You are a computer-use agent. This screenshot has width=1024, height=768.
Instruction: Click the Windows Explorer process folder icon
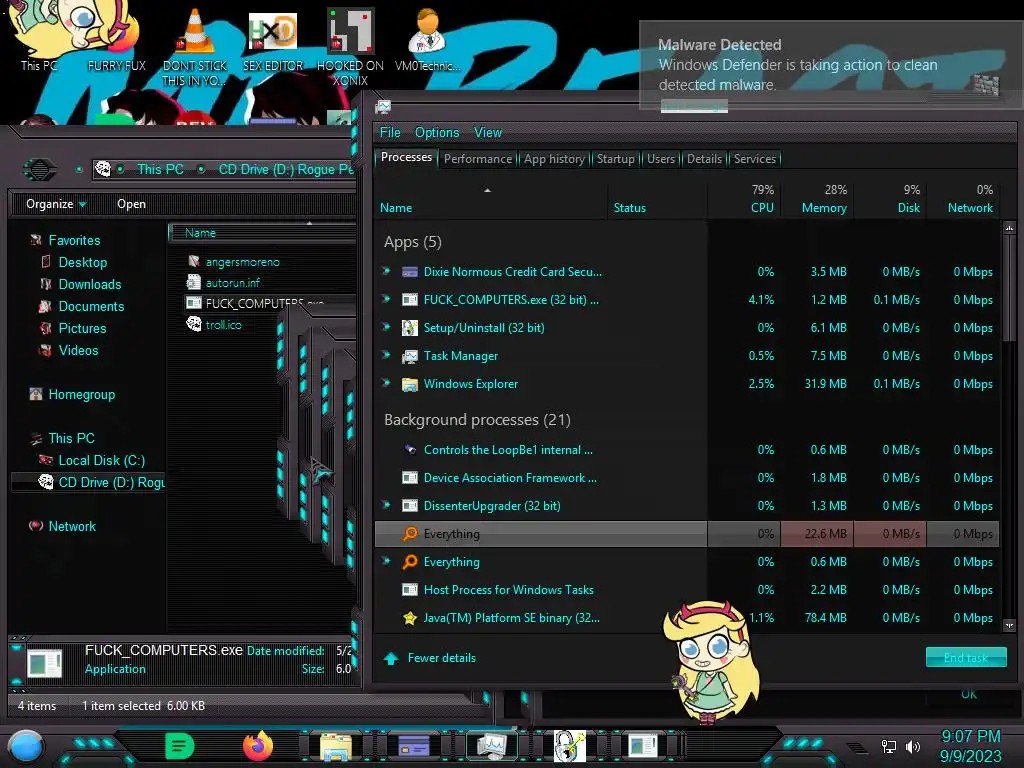(x=409, y=384)
